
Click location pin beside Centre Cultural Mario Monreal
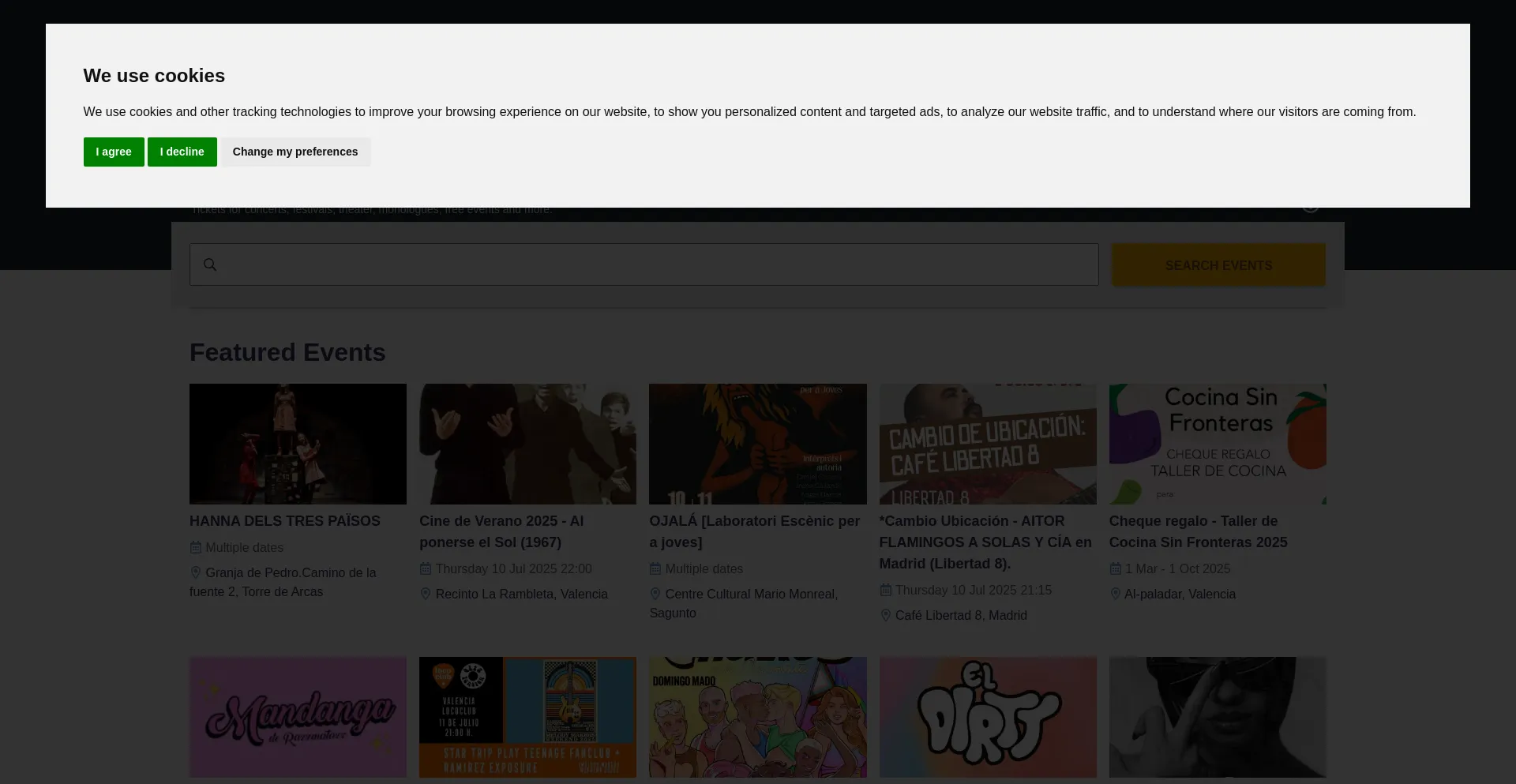[x=655, y=594]
